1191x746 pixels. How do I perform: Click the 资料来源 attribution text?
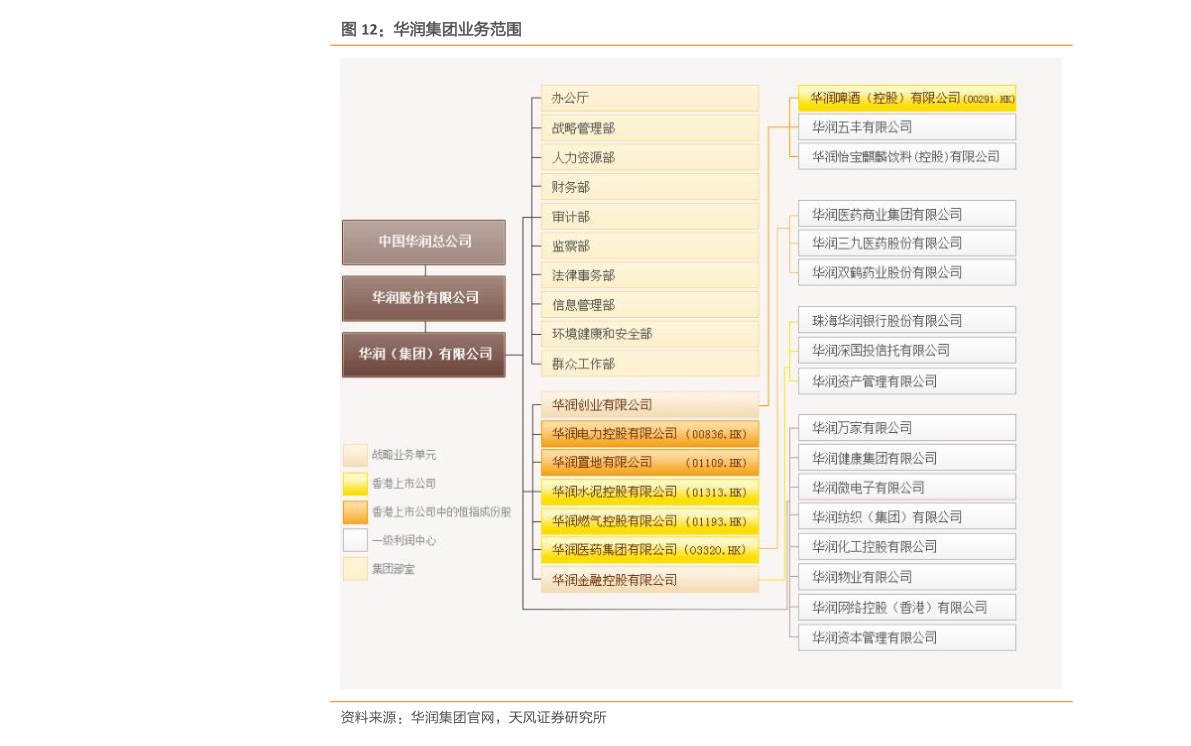[x=472, y=718]
